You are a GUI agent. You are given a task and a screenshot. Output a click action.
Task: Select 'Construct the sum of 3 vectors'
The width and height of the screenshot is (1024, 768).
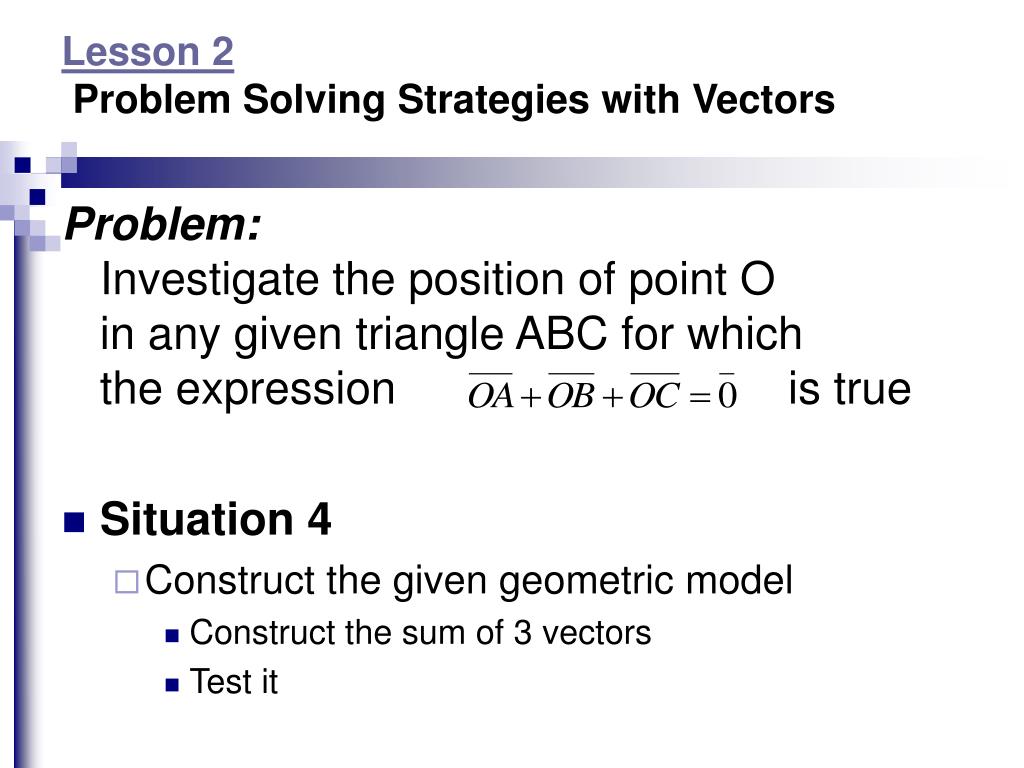click(x=420, y=633)
